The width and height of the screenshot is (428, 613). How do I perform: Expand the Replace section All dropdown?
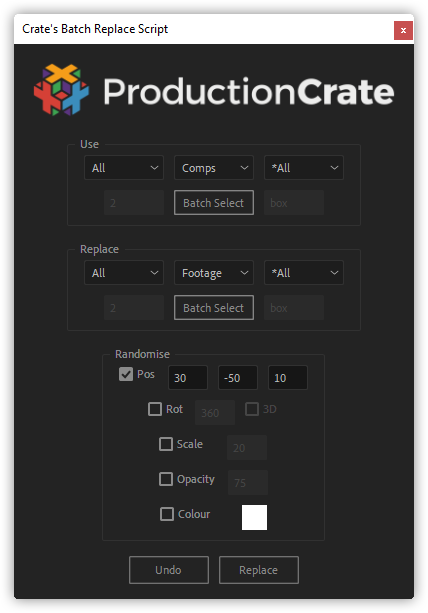pos(124,272)
